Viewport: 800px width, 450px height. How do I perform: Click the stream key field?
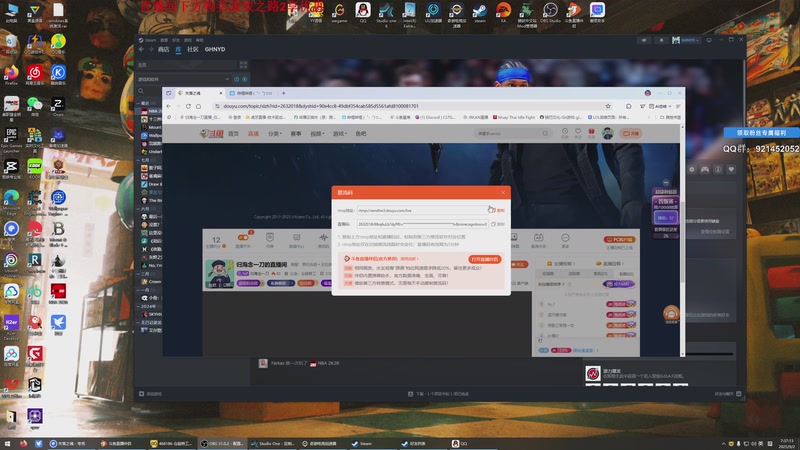pyautogui.click(x=421, y=224)
